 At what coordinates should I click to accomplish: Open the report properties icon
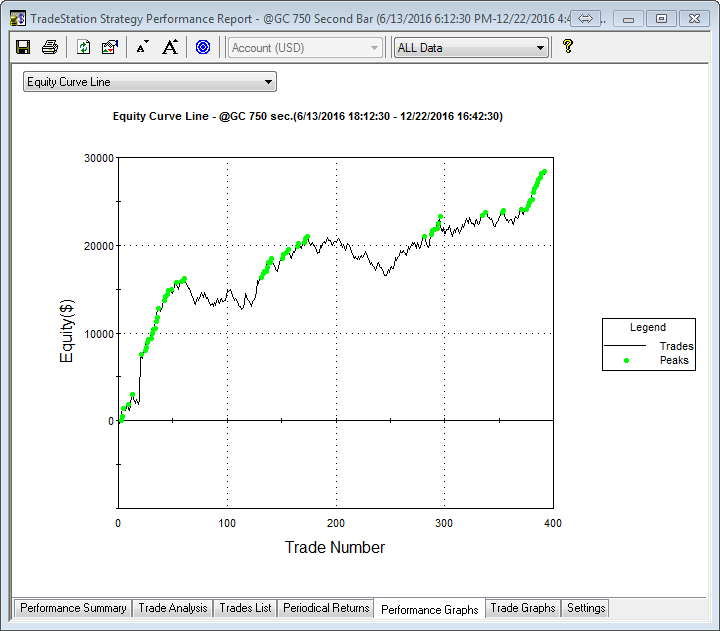(110, 47)
